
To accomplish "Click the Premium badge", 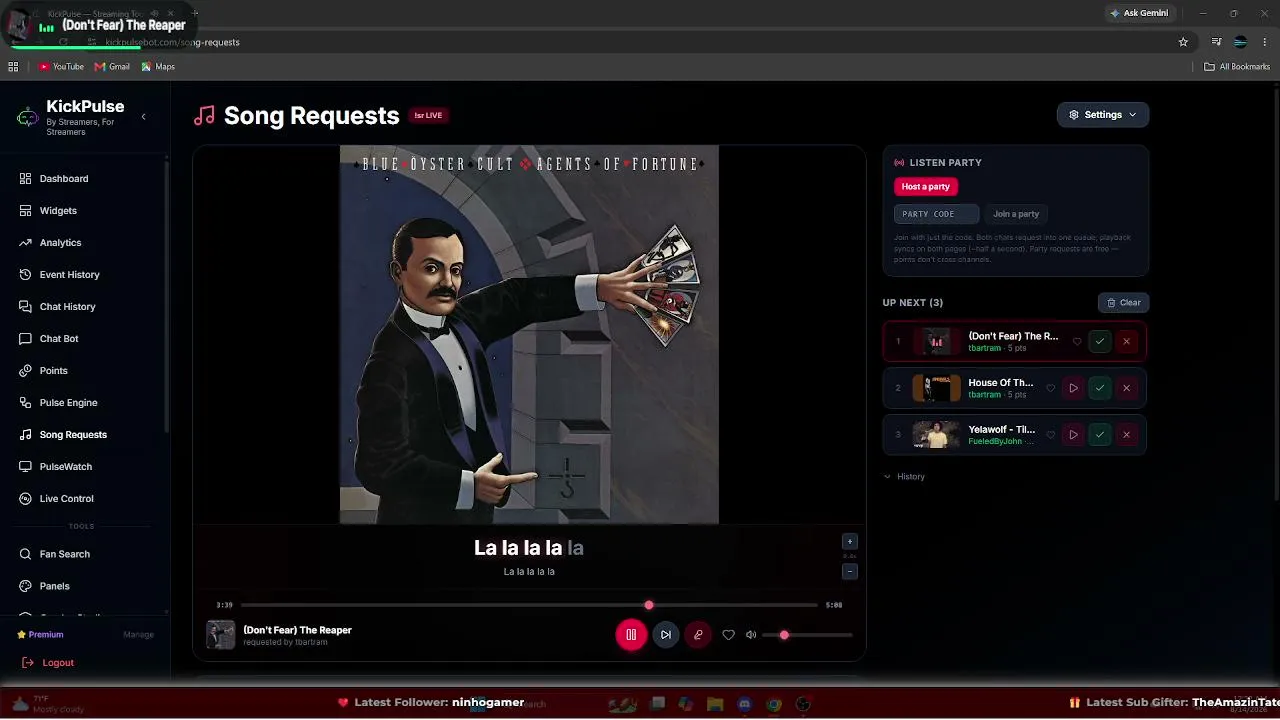I will click(x=40, y=635).
